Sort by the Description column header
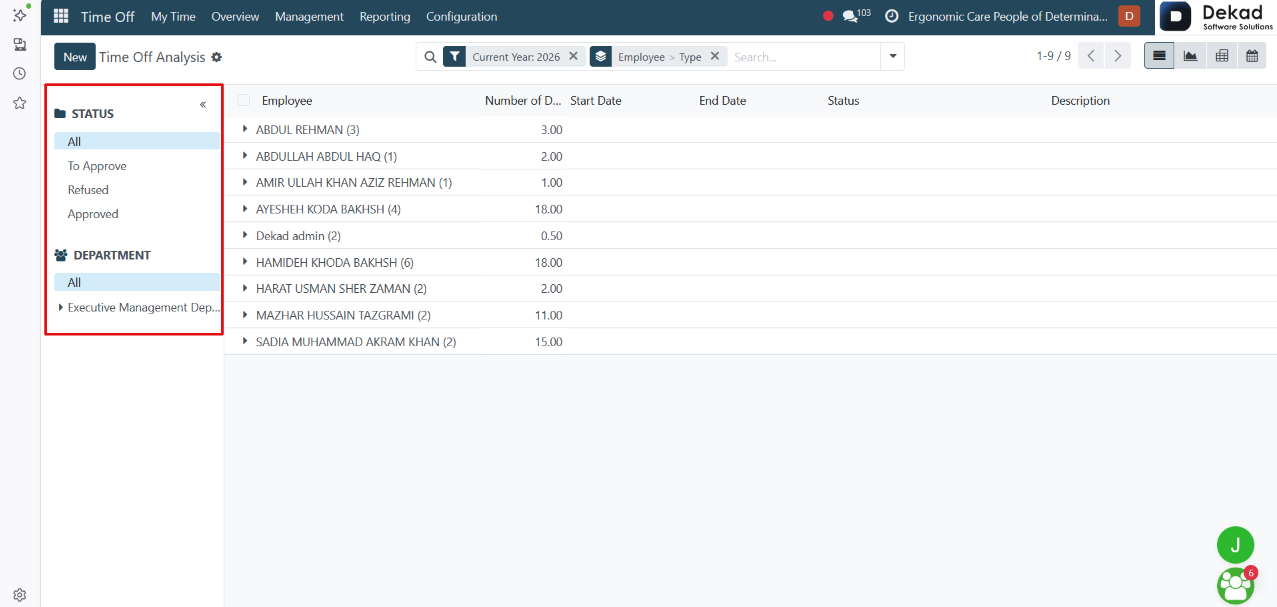This screenshot has height=607, width=1277. pyautogui.click(x=1080, y=100)
